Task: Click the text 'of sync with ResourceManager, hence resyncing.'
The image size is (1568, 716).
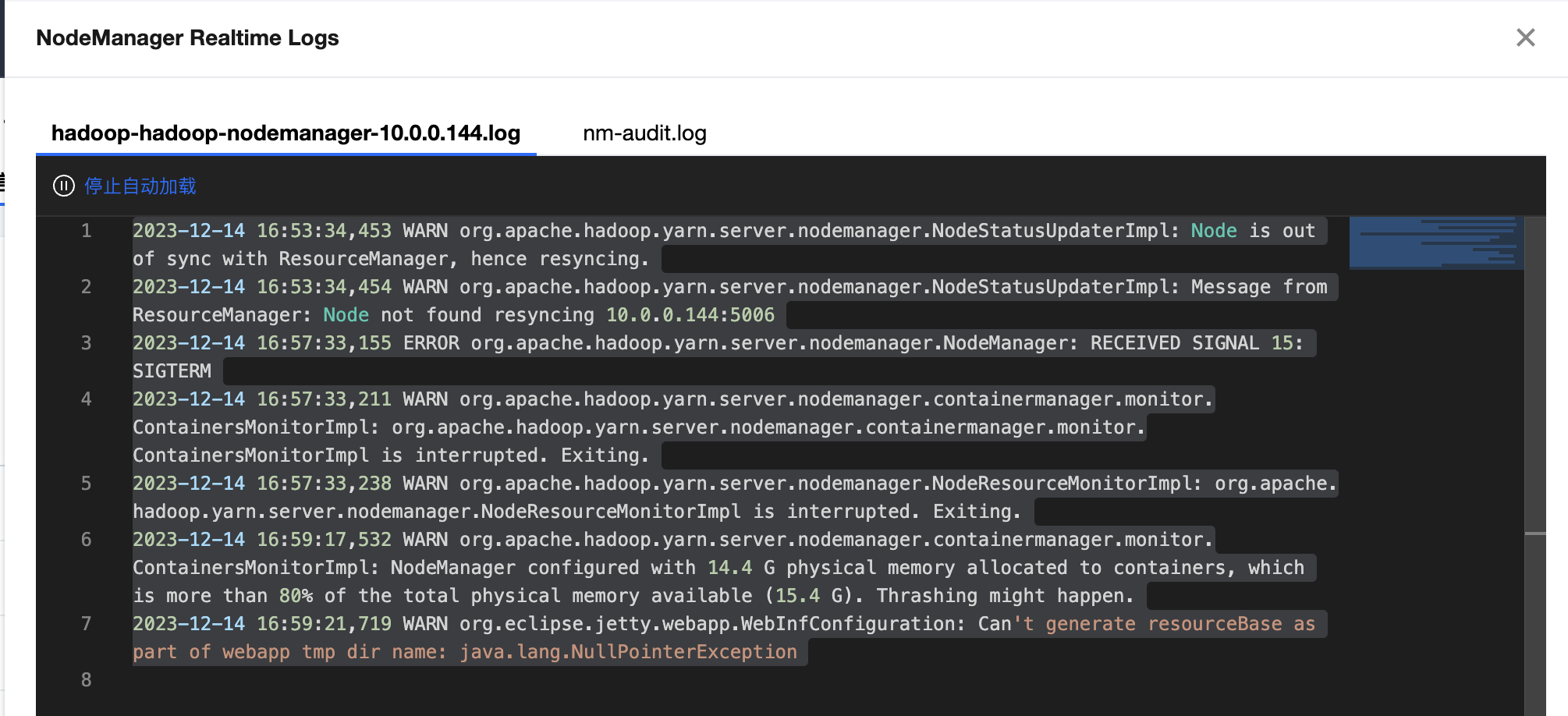Action: pyautogui.click(x=391, y=259)
